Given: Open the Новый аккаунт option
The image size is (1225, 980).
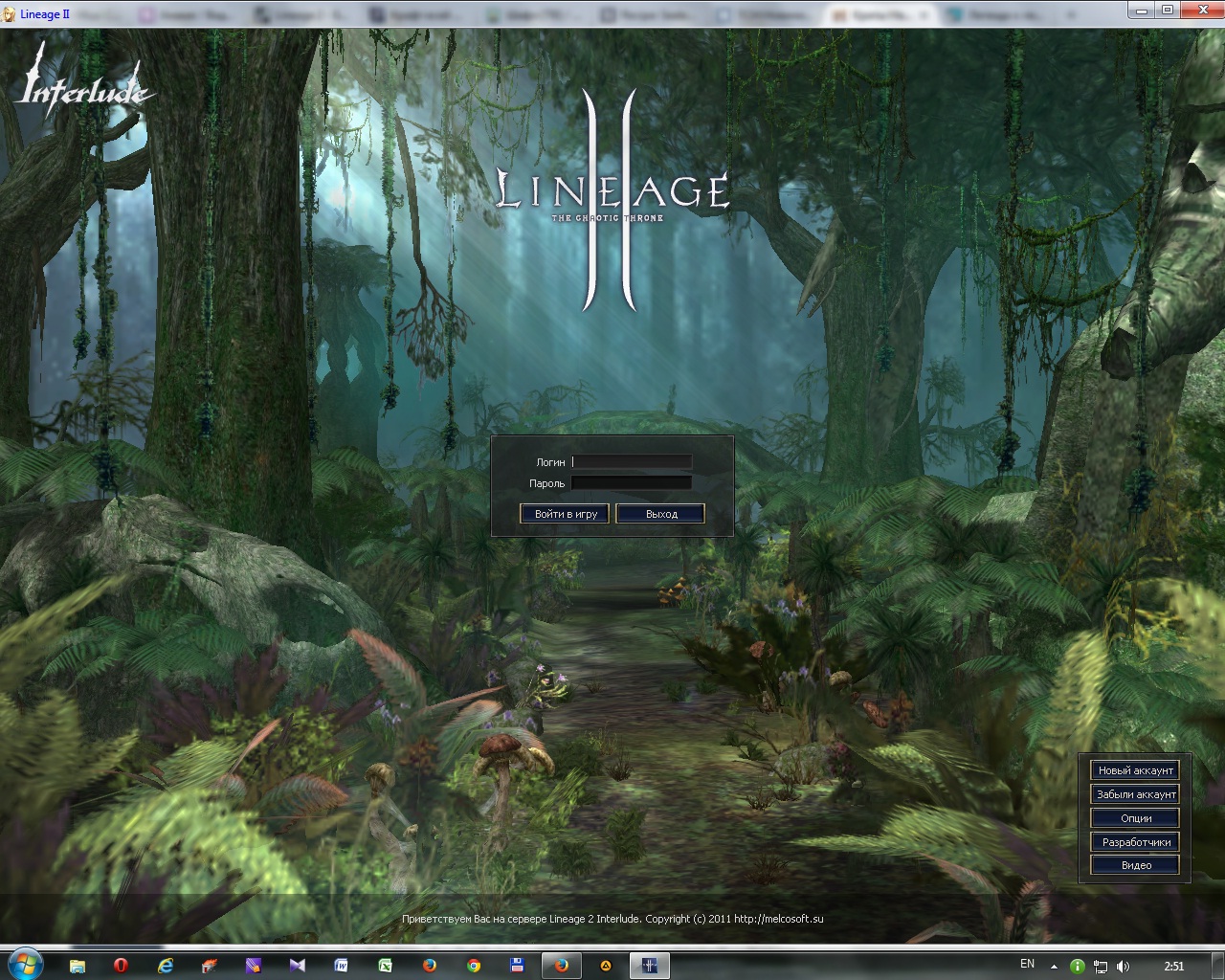Looking at the screenshot, I should point(1135,770).
